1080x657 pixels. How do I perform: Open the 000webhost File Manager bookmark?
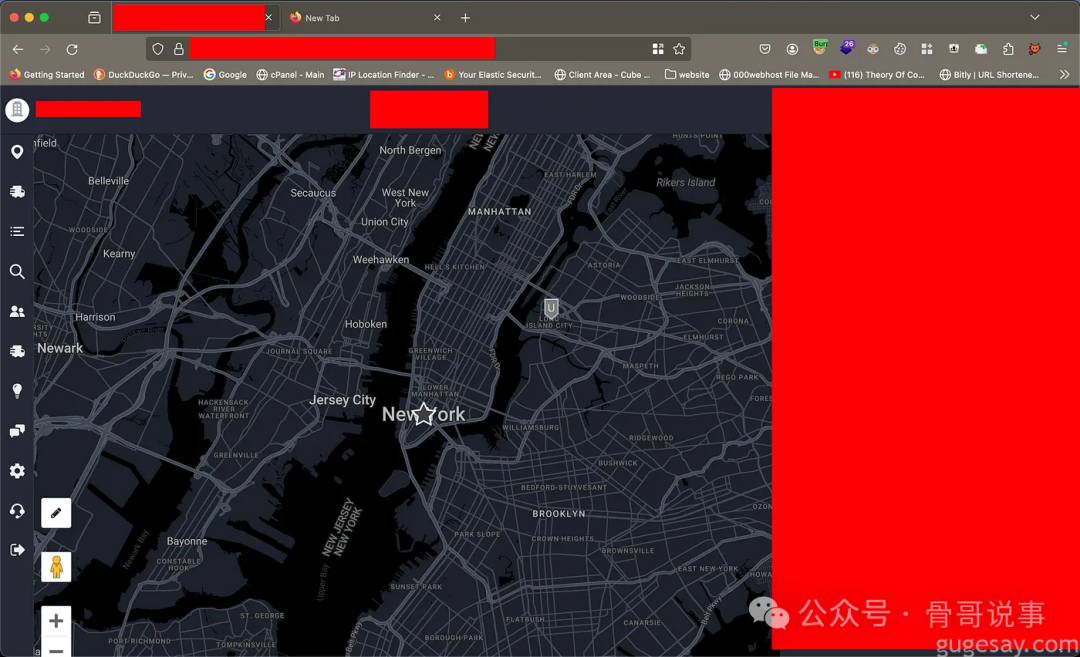coord(769,74)
